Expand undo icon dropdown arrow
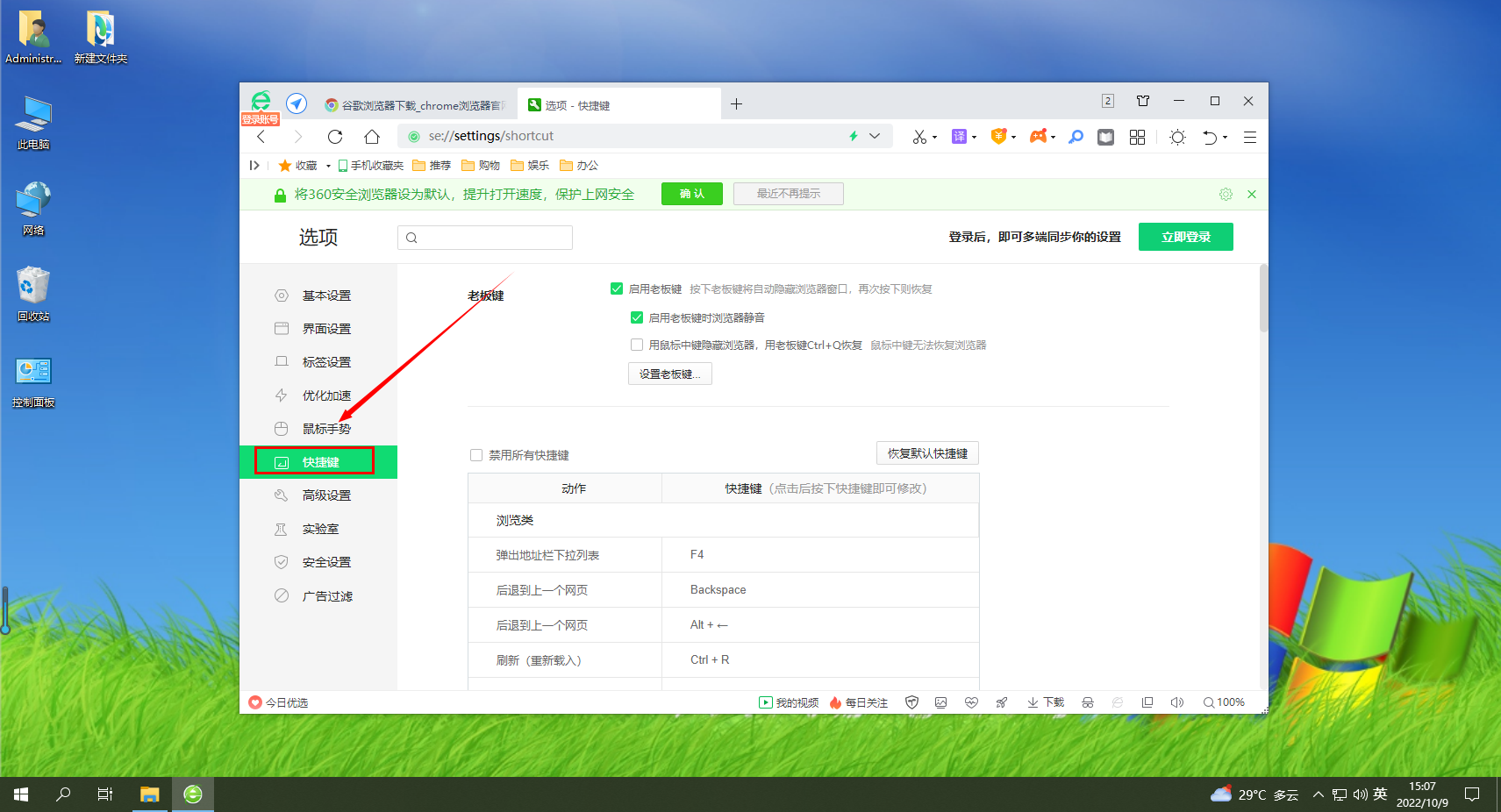 [x=1226, y=138]
